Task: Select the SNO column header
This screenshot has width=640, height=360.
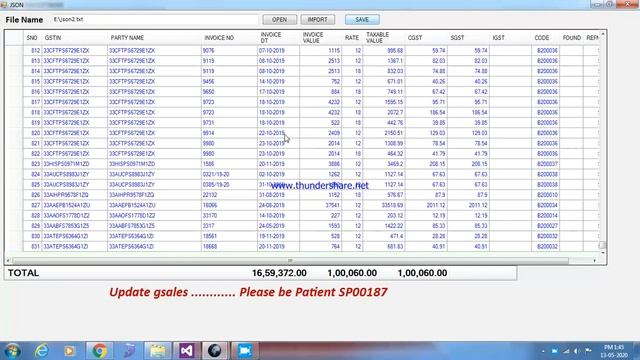Action: [32, 38]
